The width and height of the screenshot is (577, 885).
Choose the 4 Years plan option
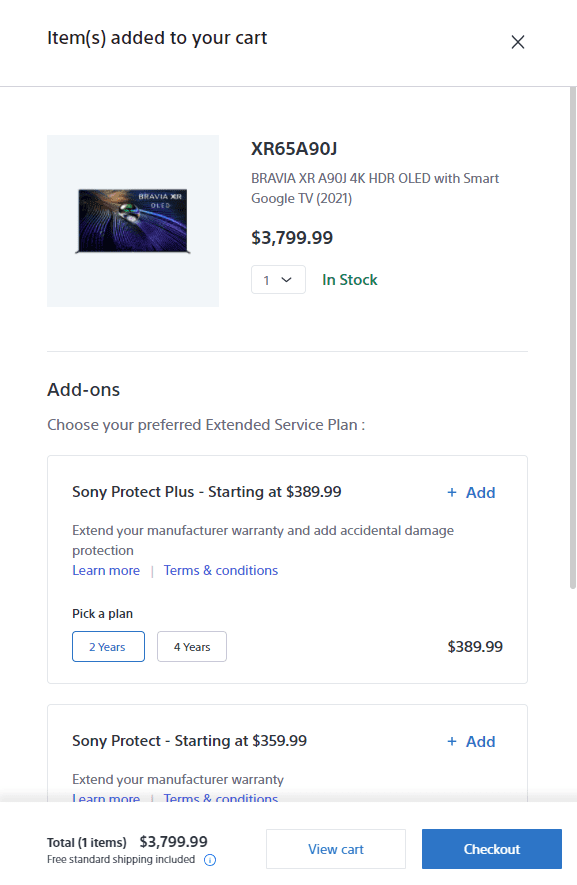point(192,647)
